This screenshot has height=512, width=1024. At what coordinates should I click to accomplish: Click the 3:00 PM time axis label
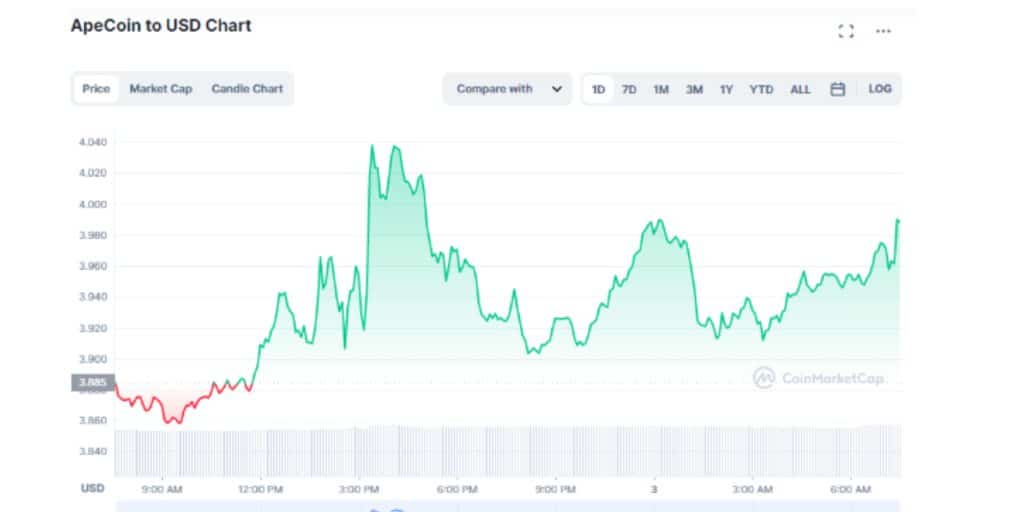[359, 489]
